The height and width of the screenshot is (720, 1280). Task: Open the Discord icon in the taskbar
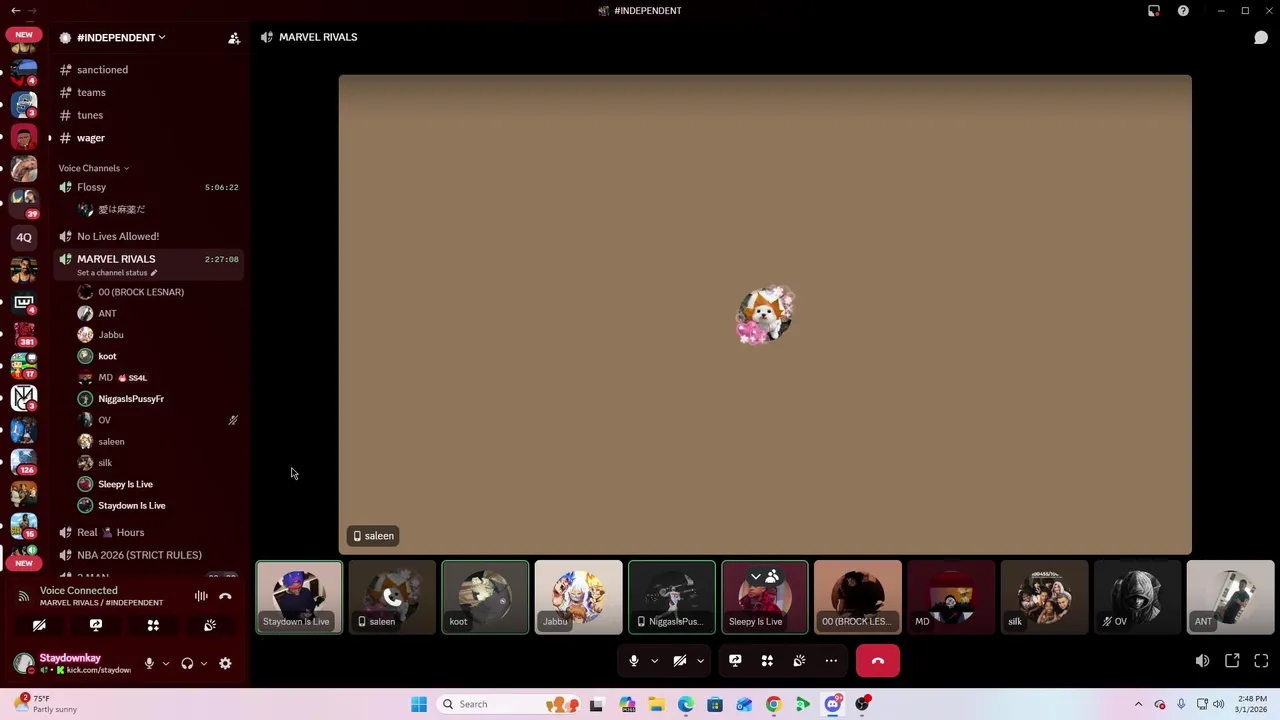[833, 704]
